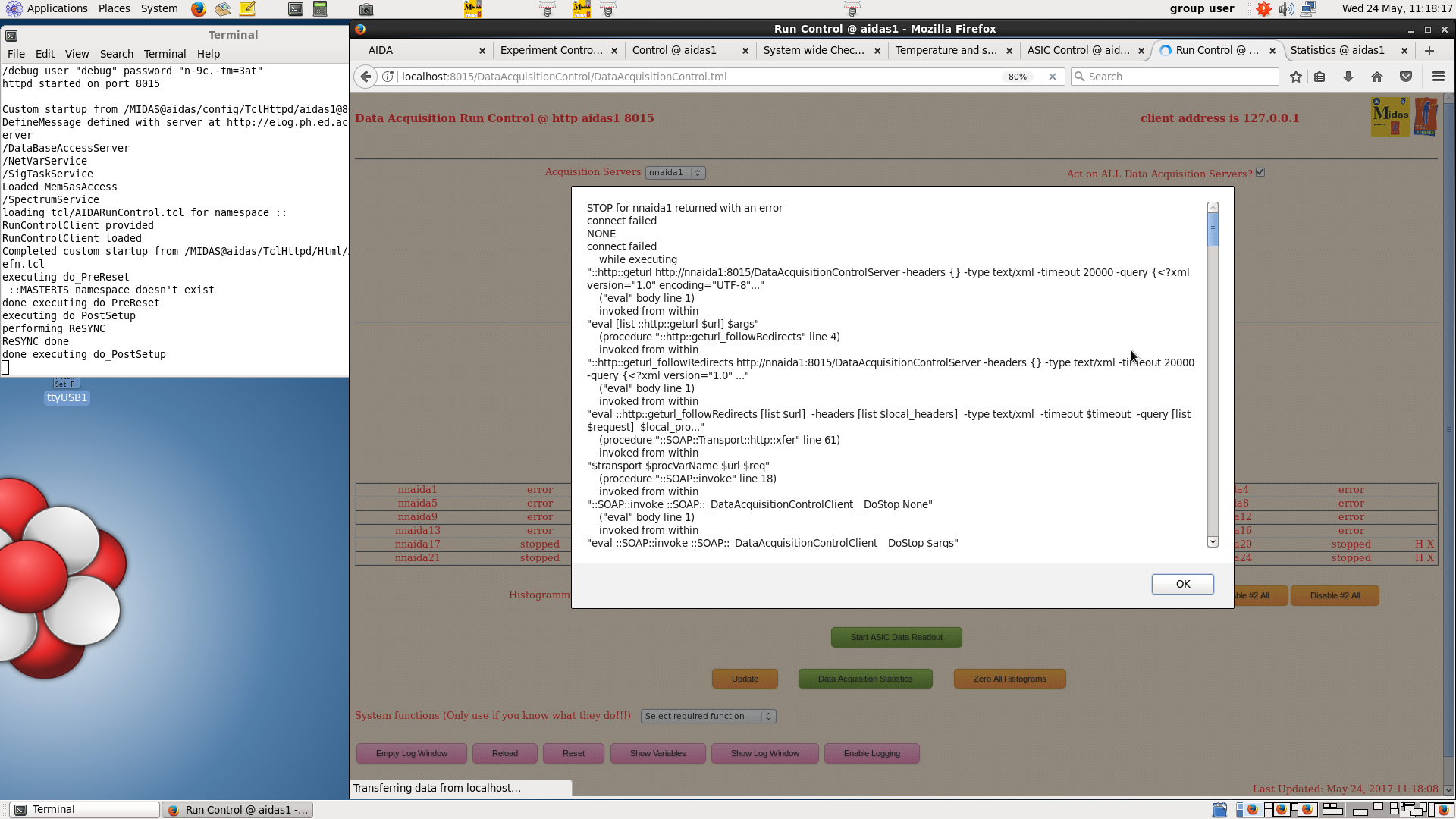Click Firefox bookmark star icon

click(x=1296, y=77)
